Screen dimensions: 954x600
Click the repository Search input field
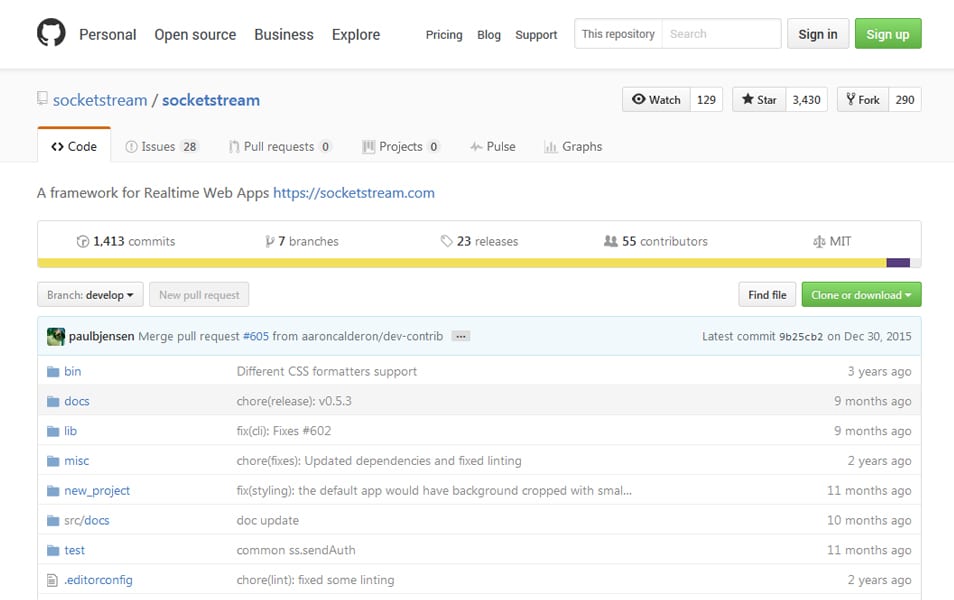click(721, 33)
